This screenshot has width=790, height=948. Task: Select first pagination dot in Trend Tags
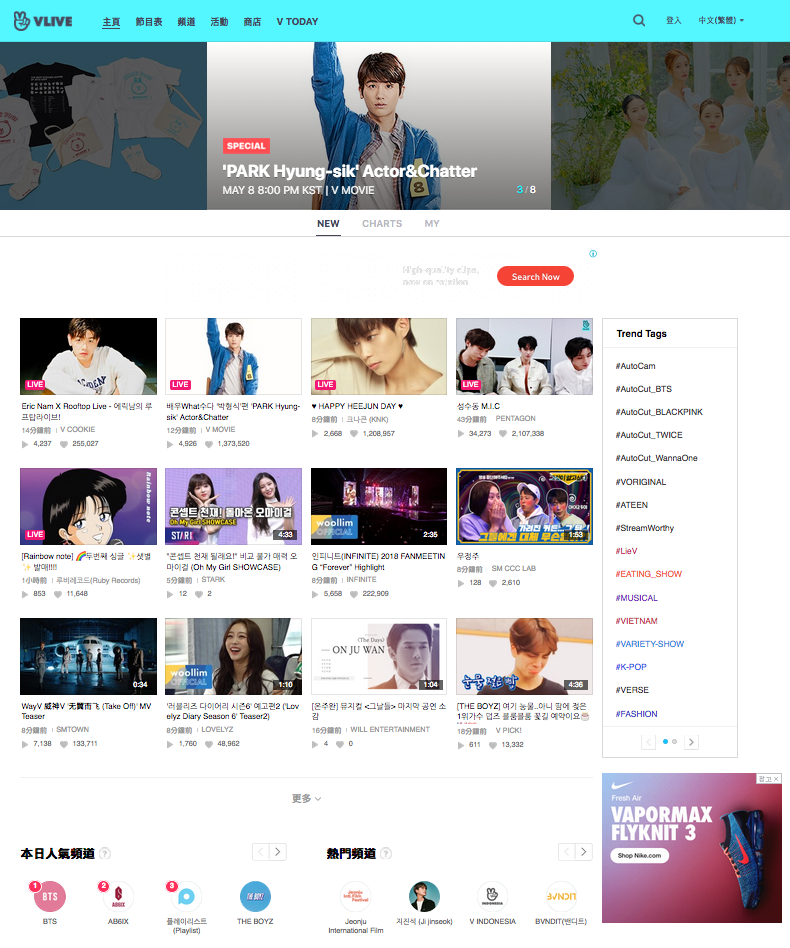665,741
